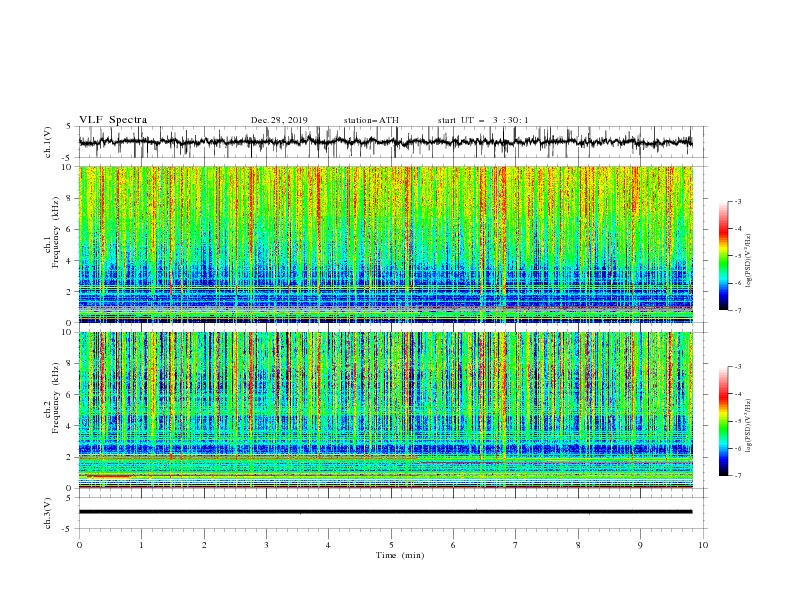Click the "ch.3(V)" axis label
Viewport: 792px width, 612px height.
pos(48,513)
